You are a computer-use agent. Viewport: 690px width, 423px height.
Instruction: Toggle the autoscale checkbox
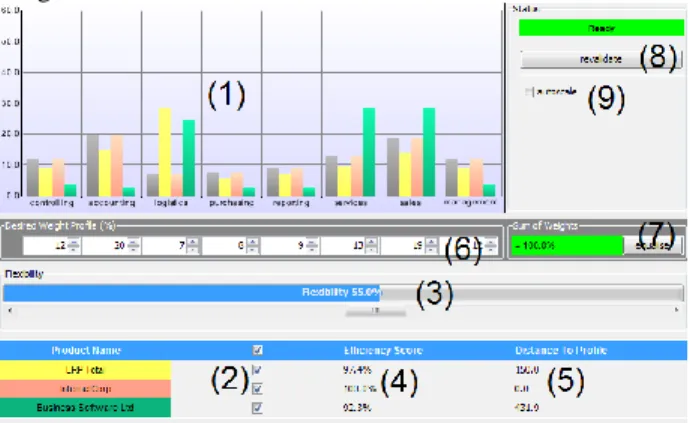(x=529, y=92)
